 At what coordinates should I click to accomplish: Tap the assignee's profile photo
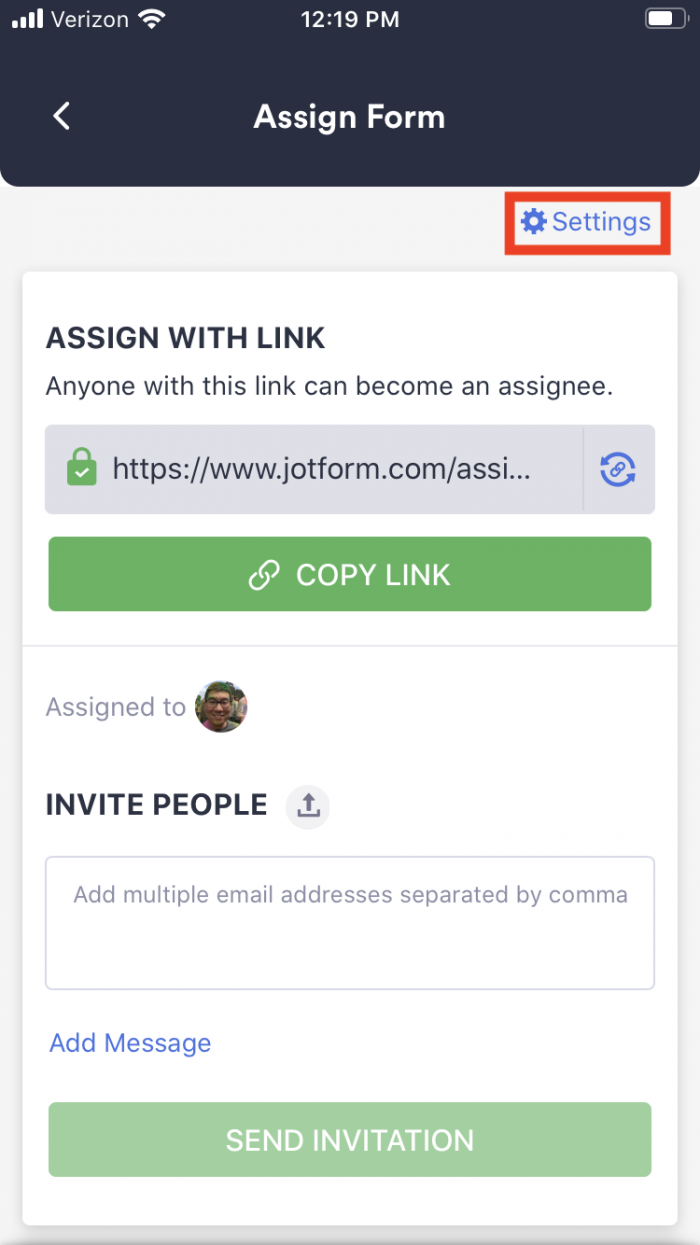coord(221,707)
